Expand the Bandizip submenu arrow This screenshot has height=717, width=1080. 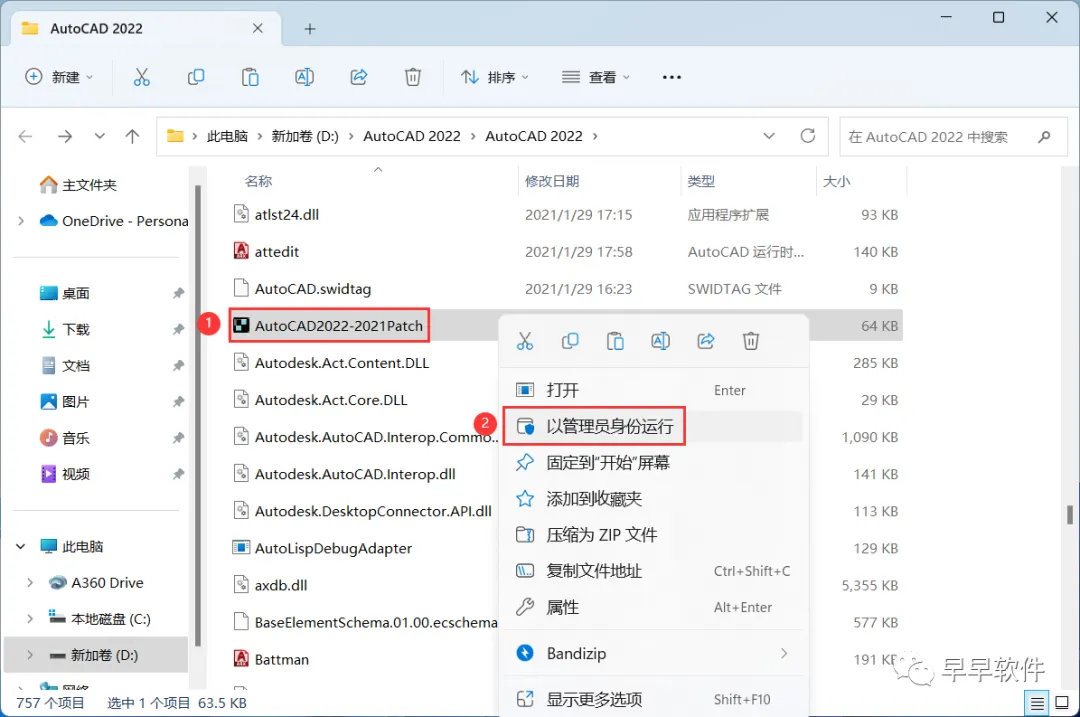pyautogui.click(x=784, y=653)
